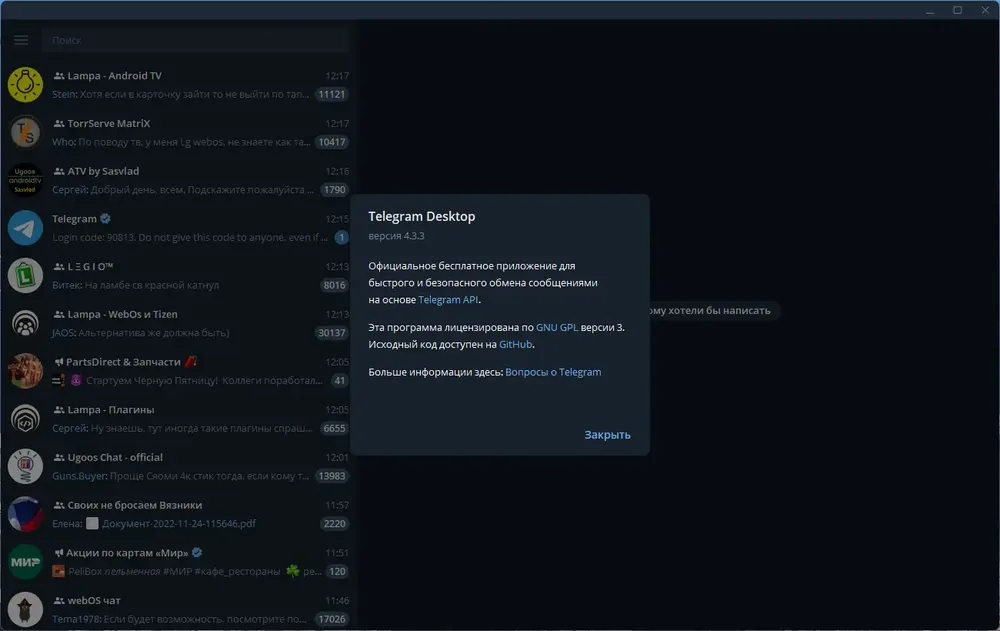The image size is (1000, 631).
Task: Open PartsDirect & Запчасти channel avatar
Action: [x=25, y=371]
